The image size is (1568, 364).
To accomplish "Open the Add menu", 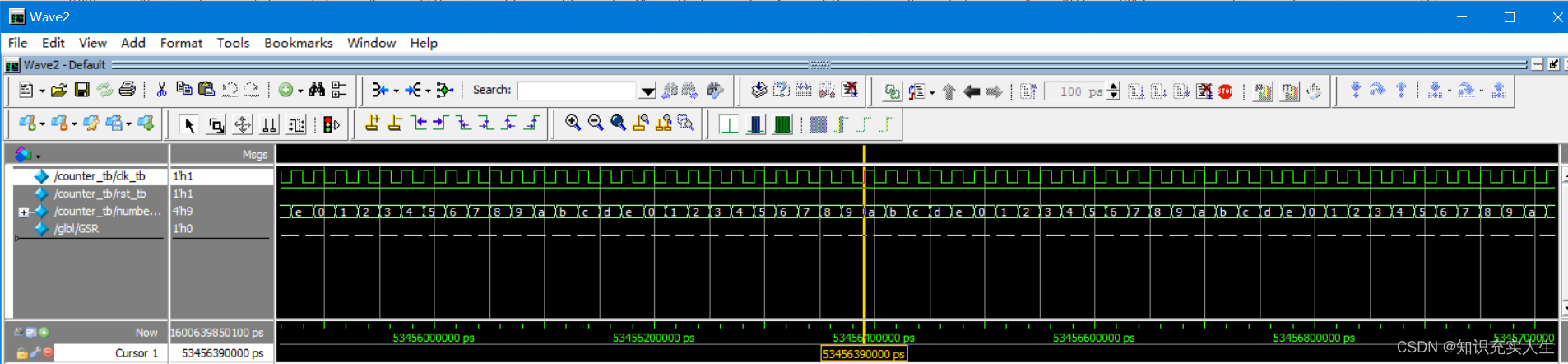I will tap(132, 43).
